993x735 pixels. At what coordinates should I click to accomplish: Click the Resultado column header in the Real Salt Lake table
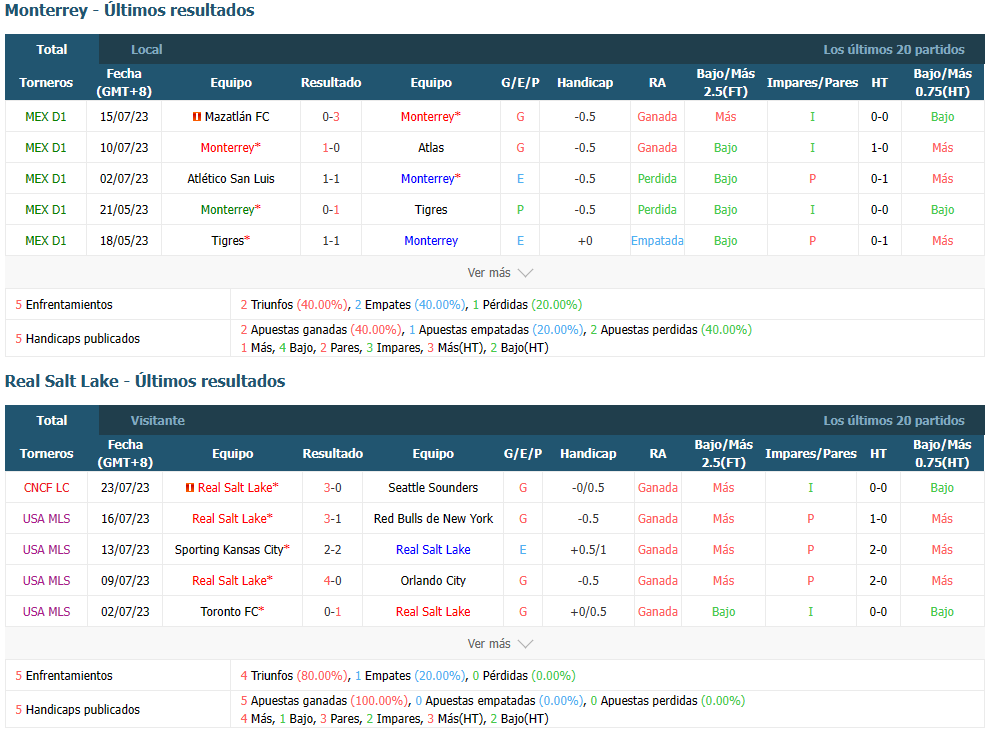[332, 453]
